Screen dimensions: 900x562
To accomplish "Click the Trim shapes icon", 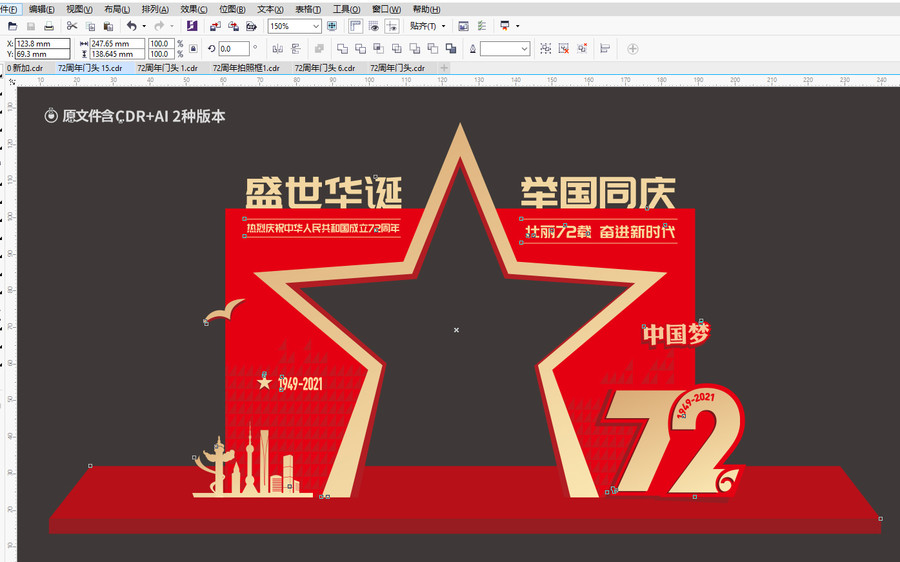I will click(x=360, y=49).
